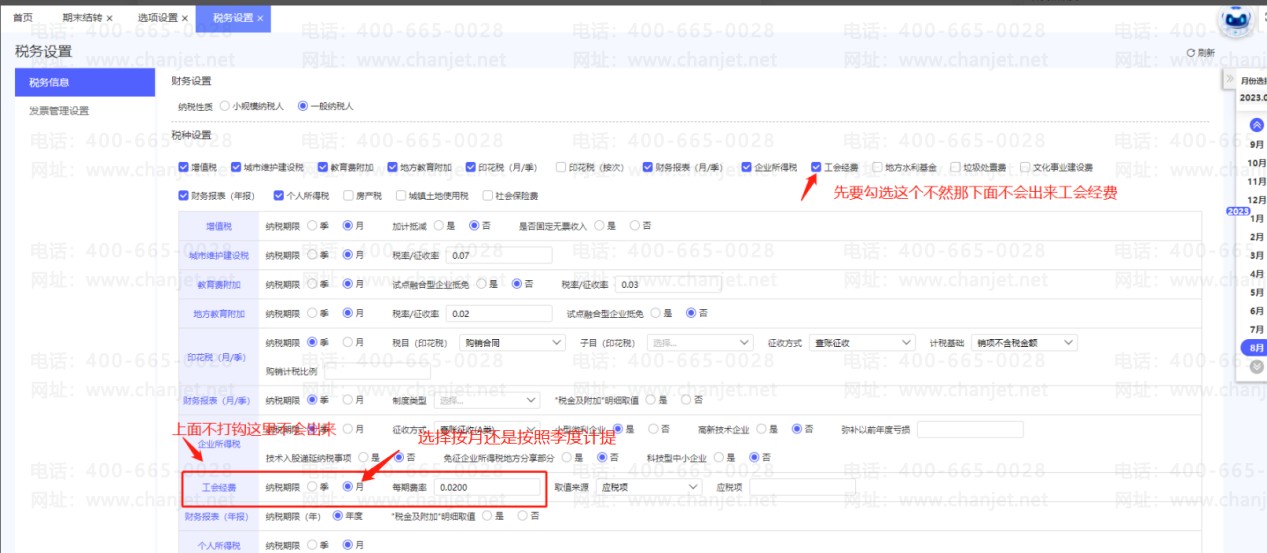Close the 期末结转 tab
The image size is (1267, 553).
(x=109, y=19)
